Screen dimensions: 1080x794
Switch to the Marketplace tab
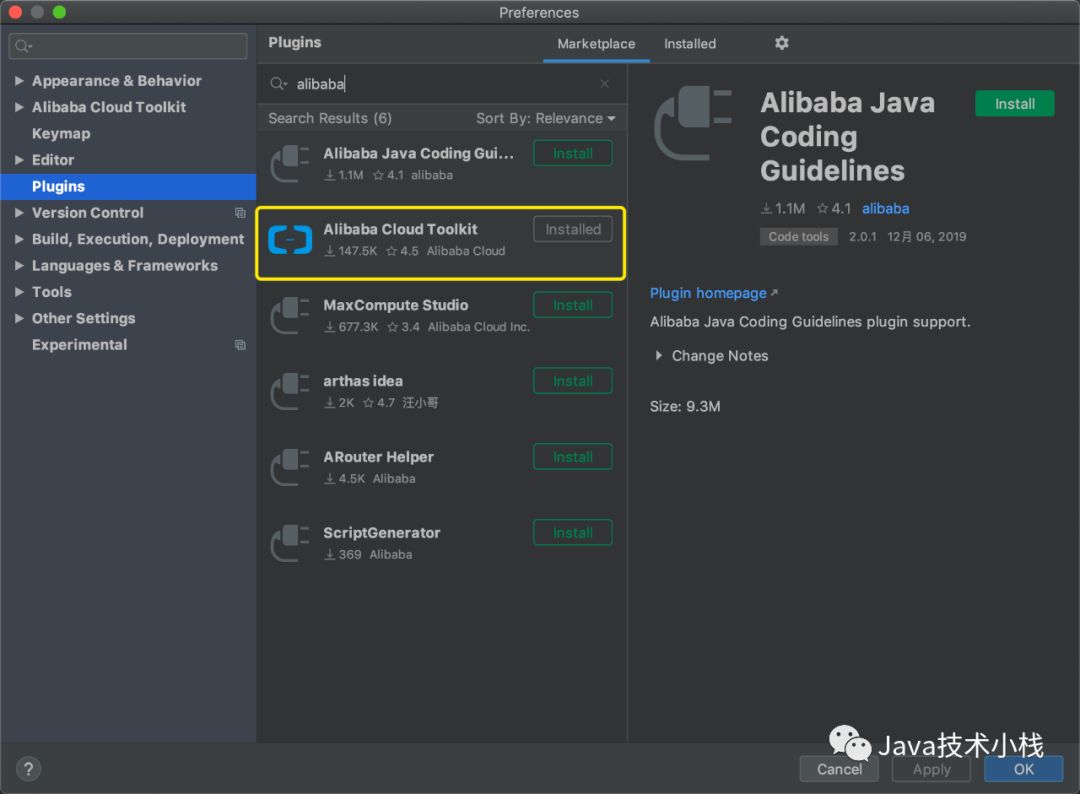click(596, 44)
